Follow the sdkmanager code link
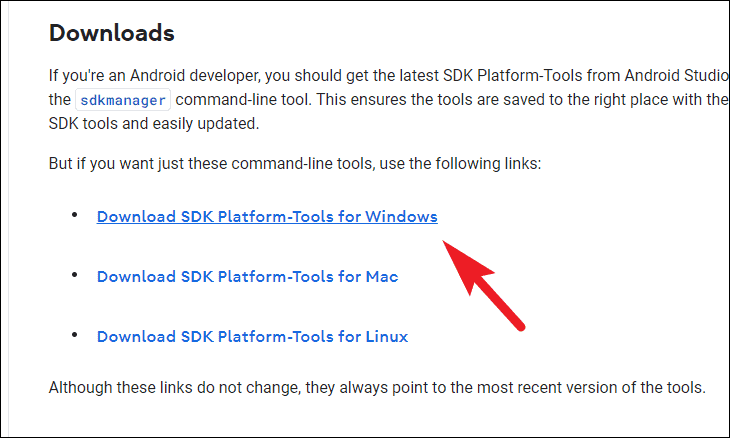Image resolution: width=730 pixels, height=438 pixels. click(123, 100)
